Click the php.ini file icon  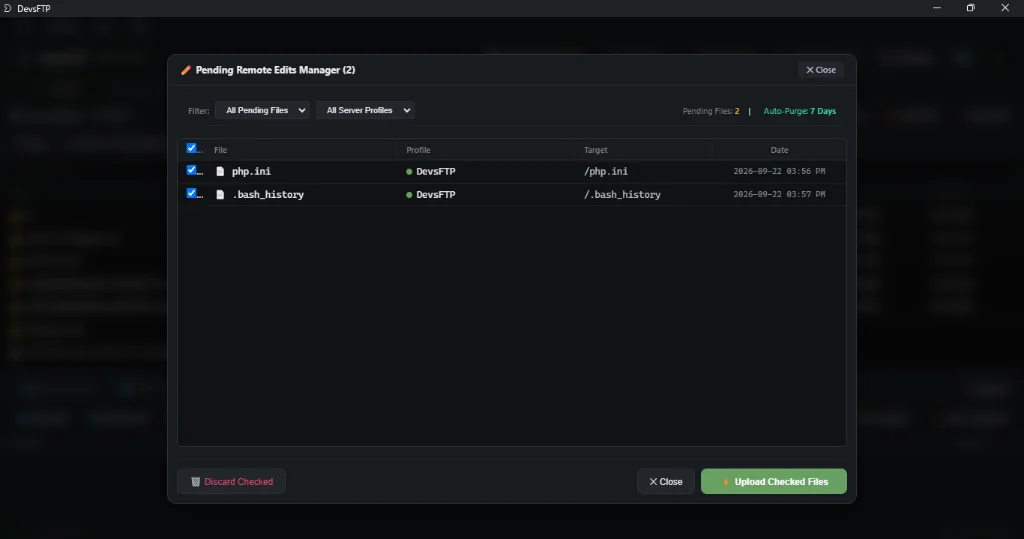[x=220, y=171]
